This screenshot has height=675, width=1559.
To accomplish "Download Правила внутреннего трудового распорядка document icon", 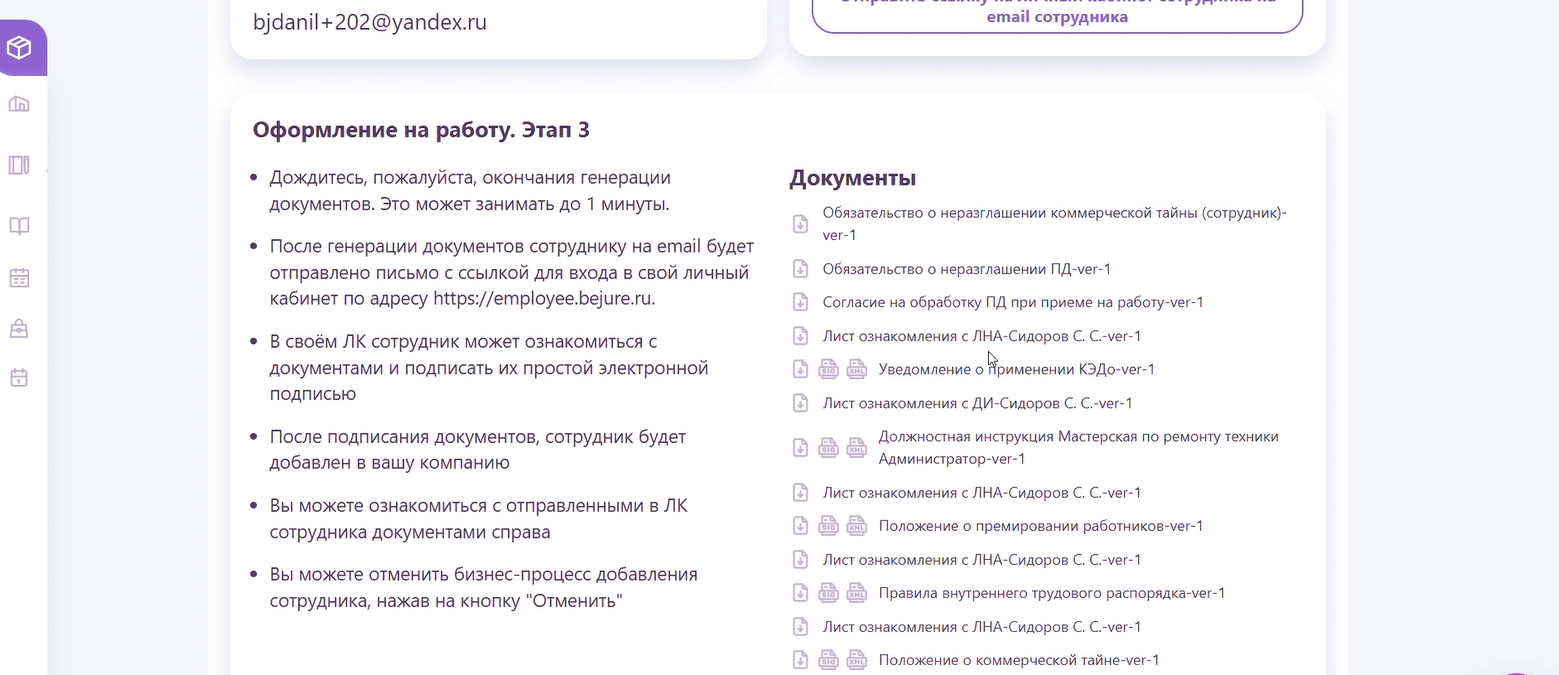I will 800,593.
